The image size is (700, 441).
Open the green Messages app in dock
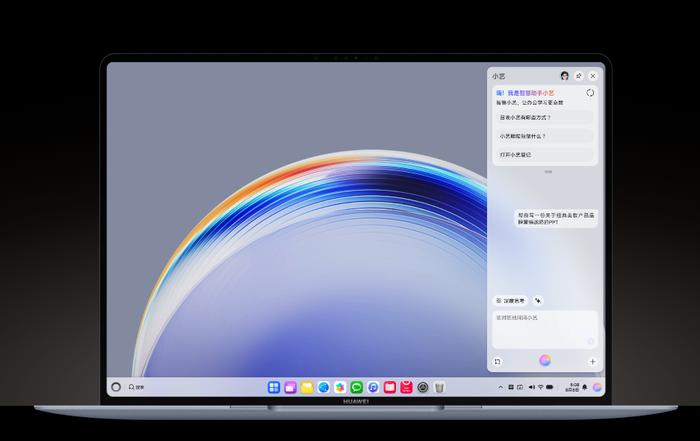(x=356, y=387)
